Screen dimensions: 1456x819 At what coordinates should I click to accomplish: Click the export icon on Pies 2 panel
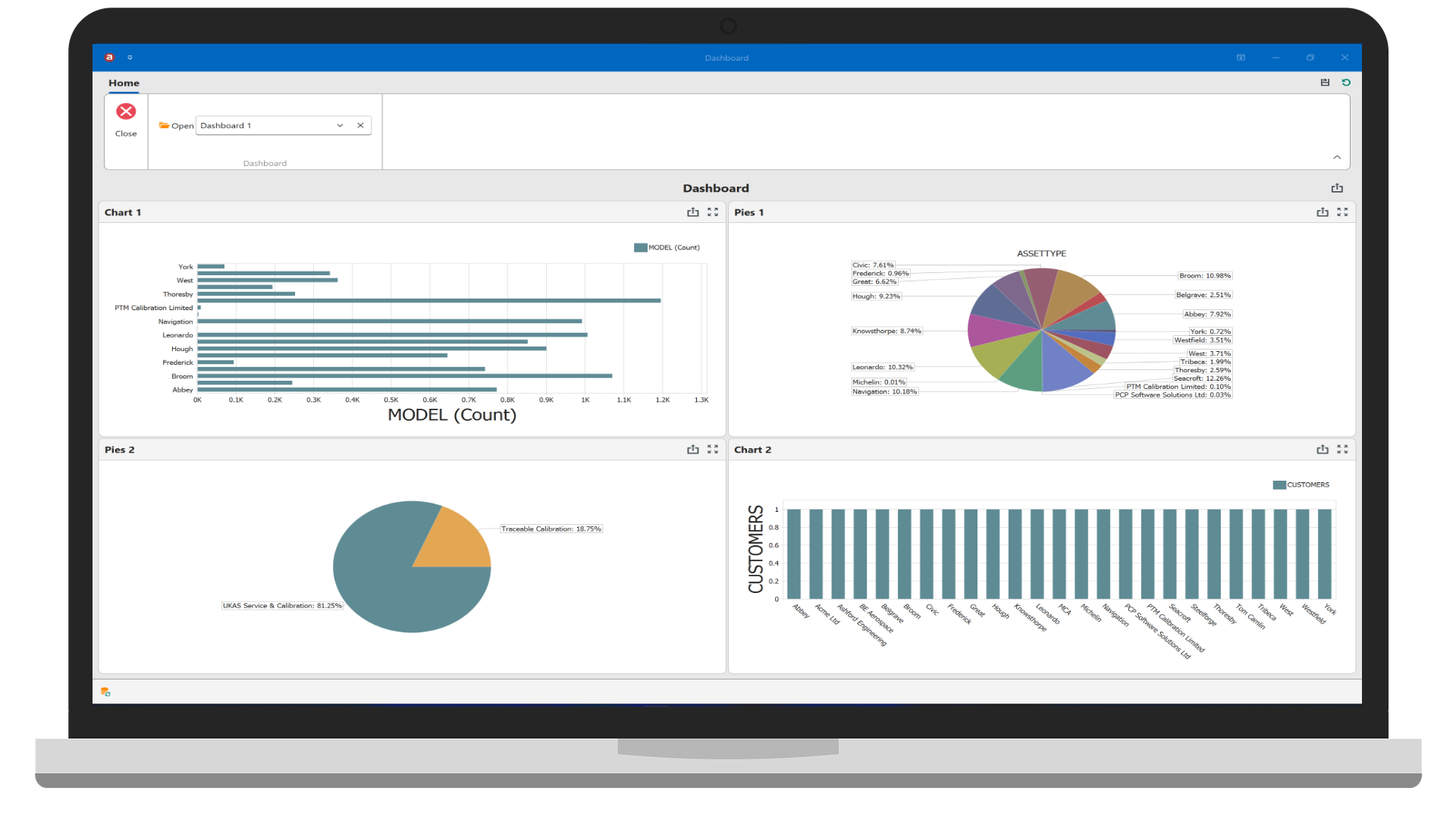[x=693, y=449]
